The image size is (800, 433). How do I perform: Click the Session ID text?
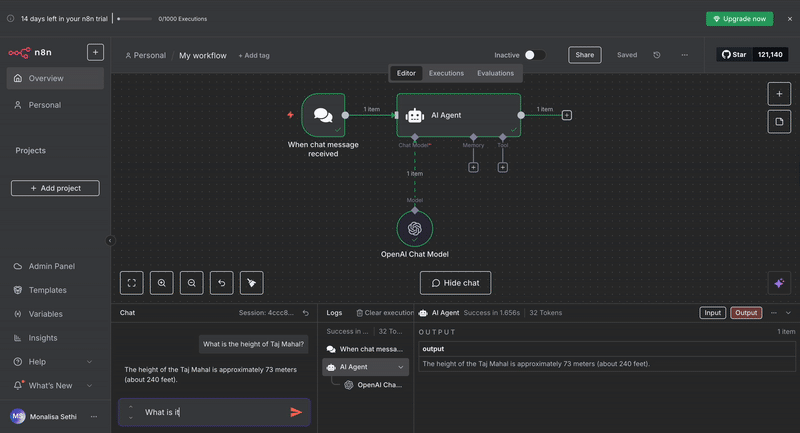click(x=266, y=313)
